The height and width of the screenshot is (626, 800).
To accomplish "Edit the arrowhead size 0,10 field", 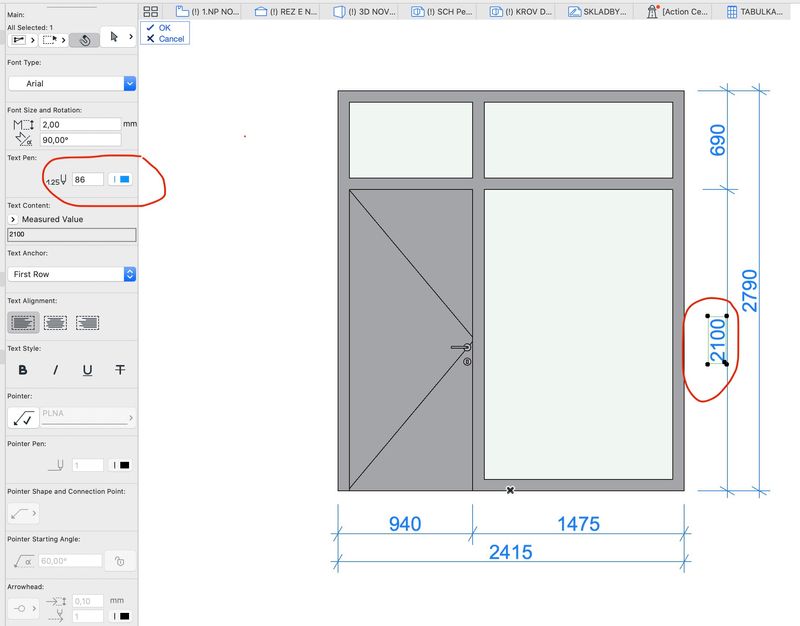I will click(x=88, y=601).
